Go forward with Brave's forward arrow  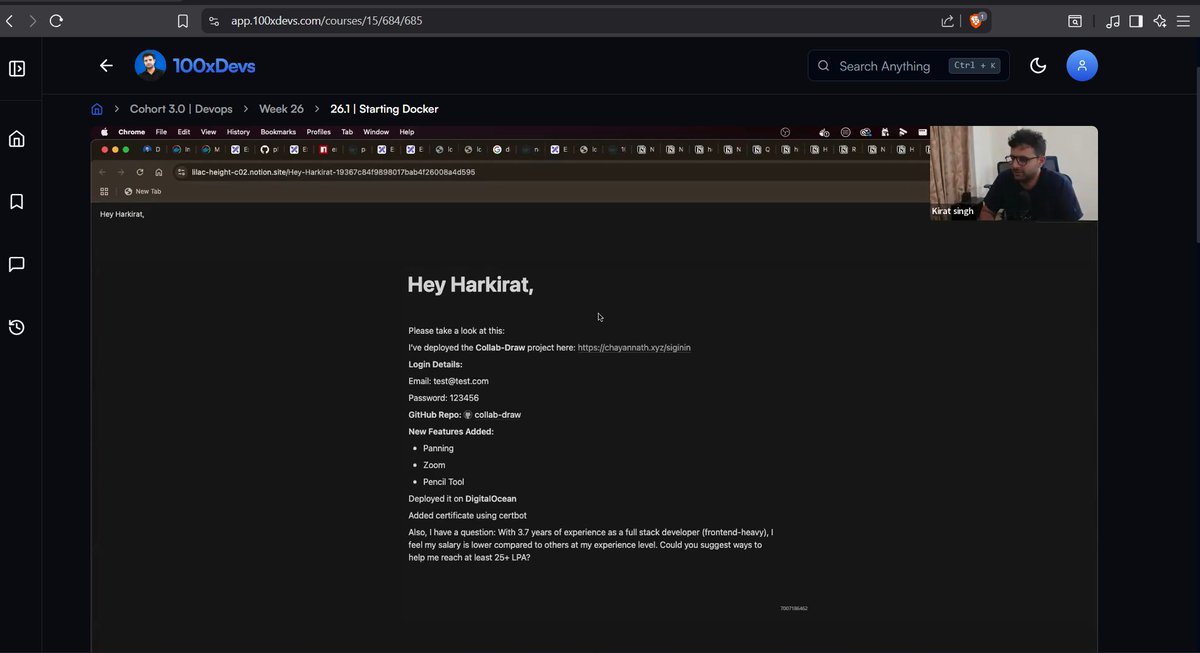32,20
